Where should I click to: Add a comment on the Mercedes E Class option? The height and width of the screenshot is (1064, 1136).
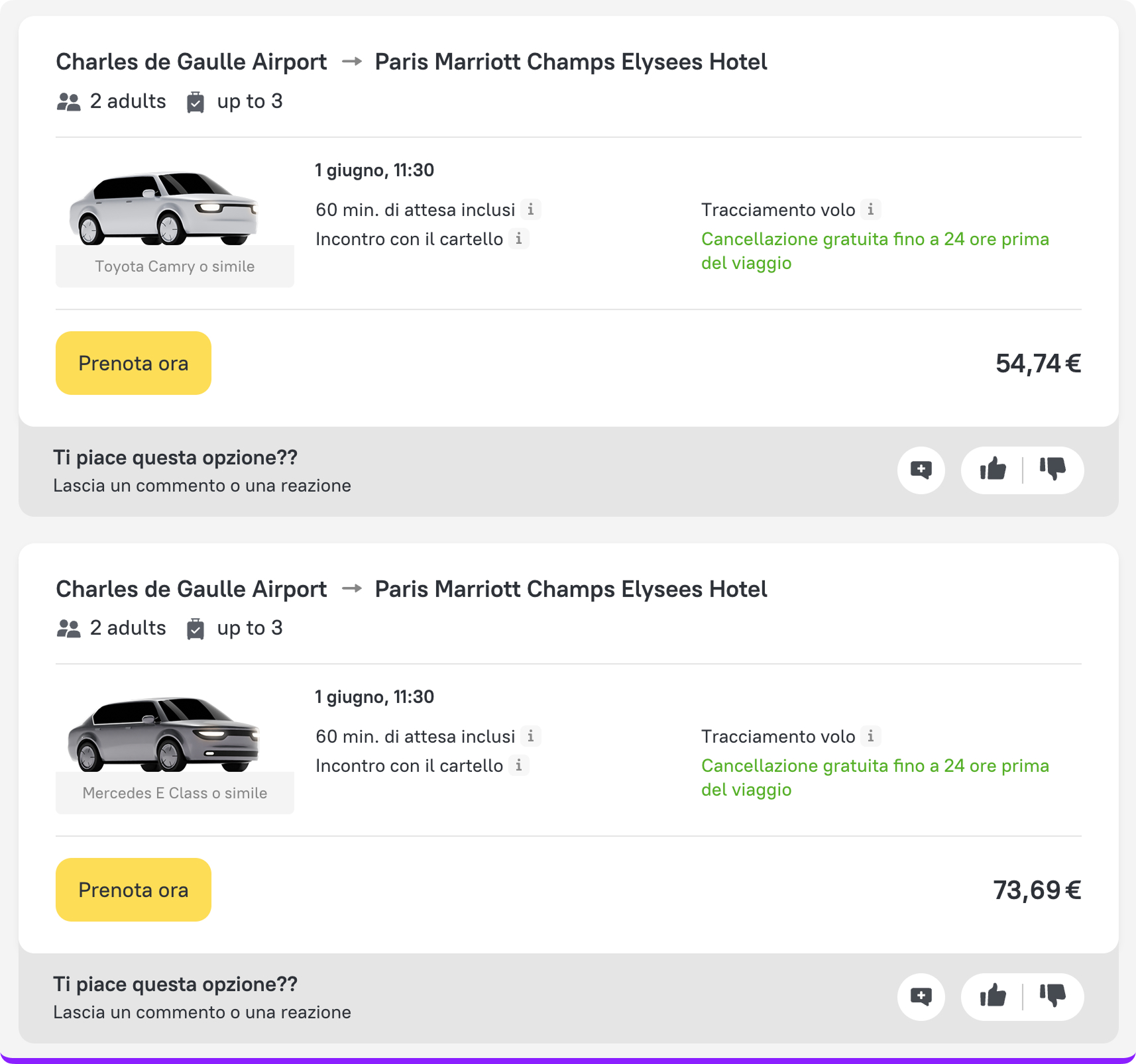[921, 997]
